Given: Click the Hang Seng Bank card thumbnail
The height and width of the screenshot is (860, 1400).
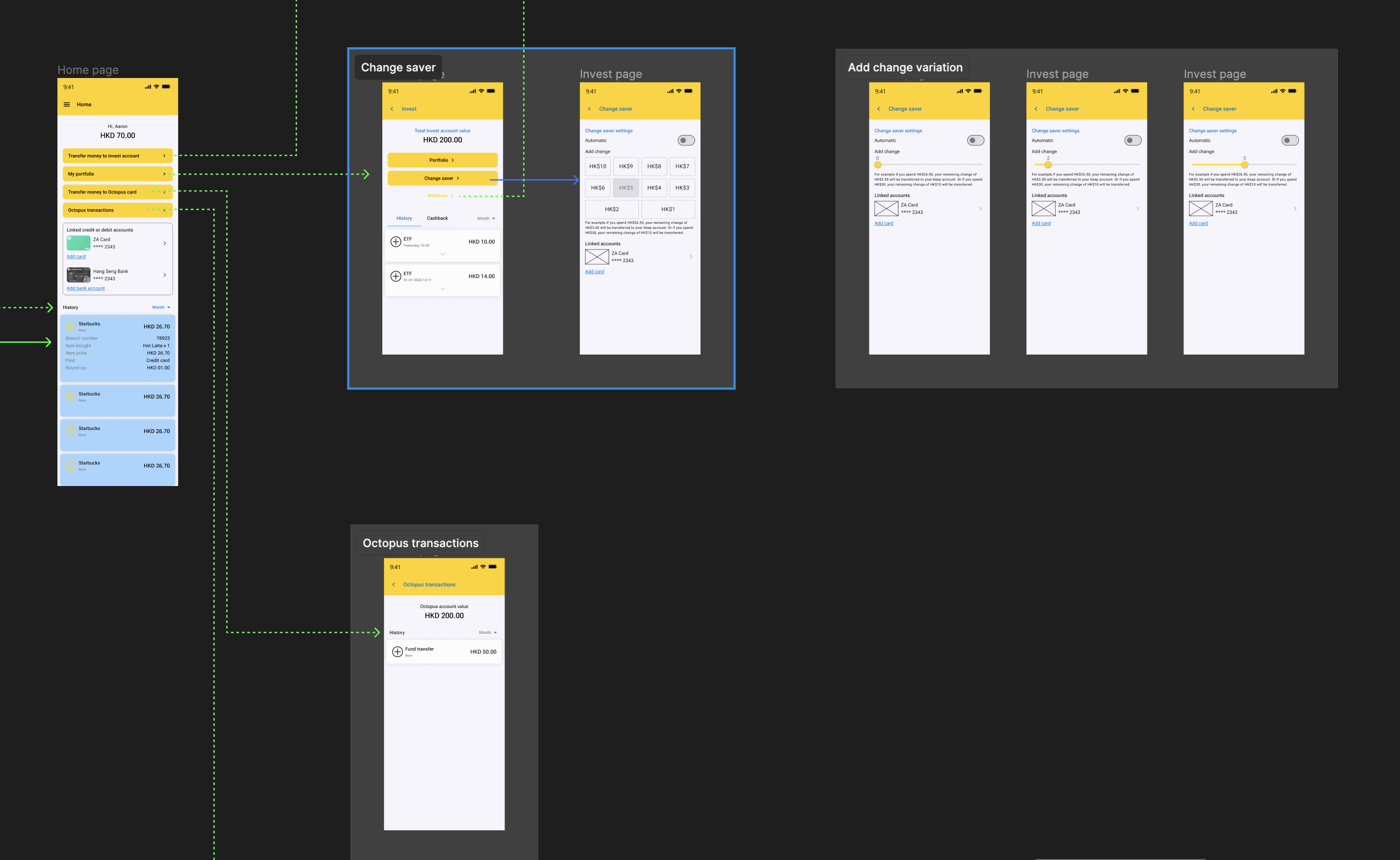Looking at the screenshot, I should point(79,275).
